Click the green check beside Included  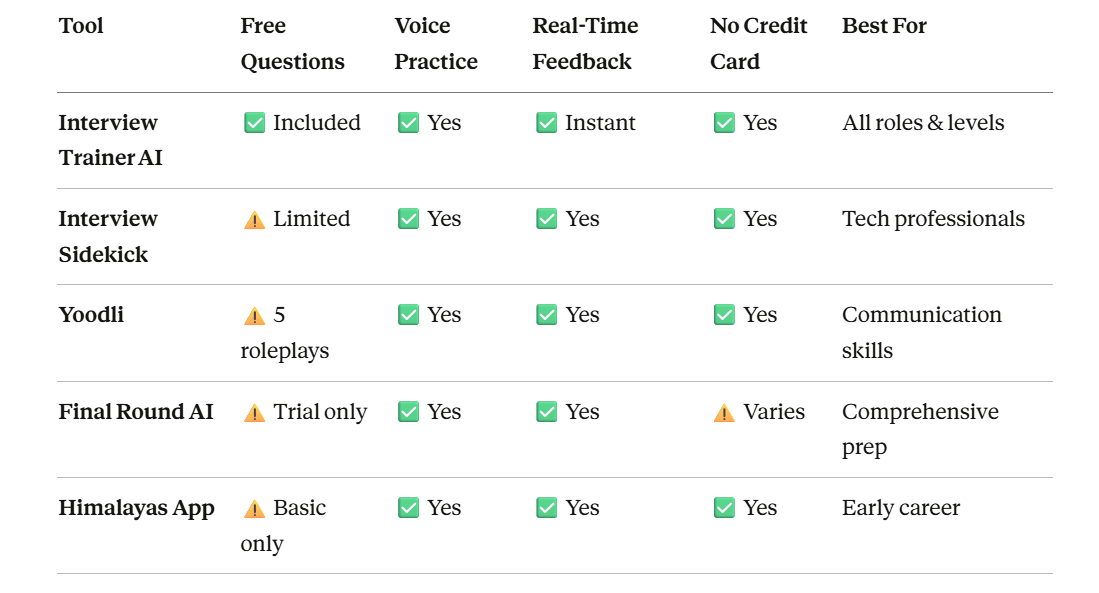(x=255, y=123)
